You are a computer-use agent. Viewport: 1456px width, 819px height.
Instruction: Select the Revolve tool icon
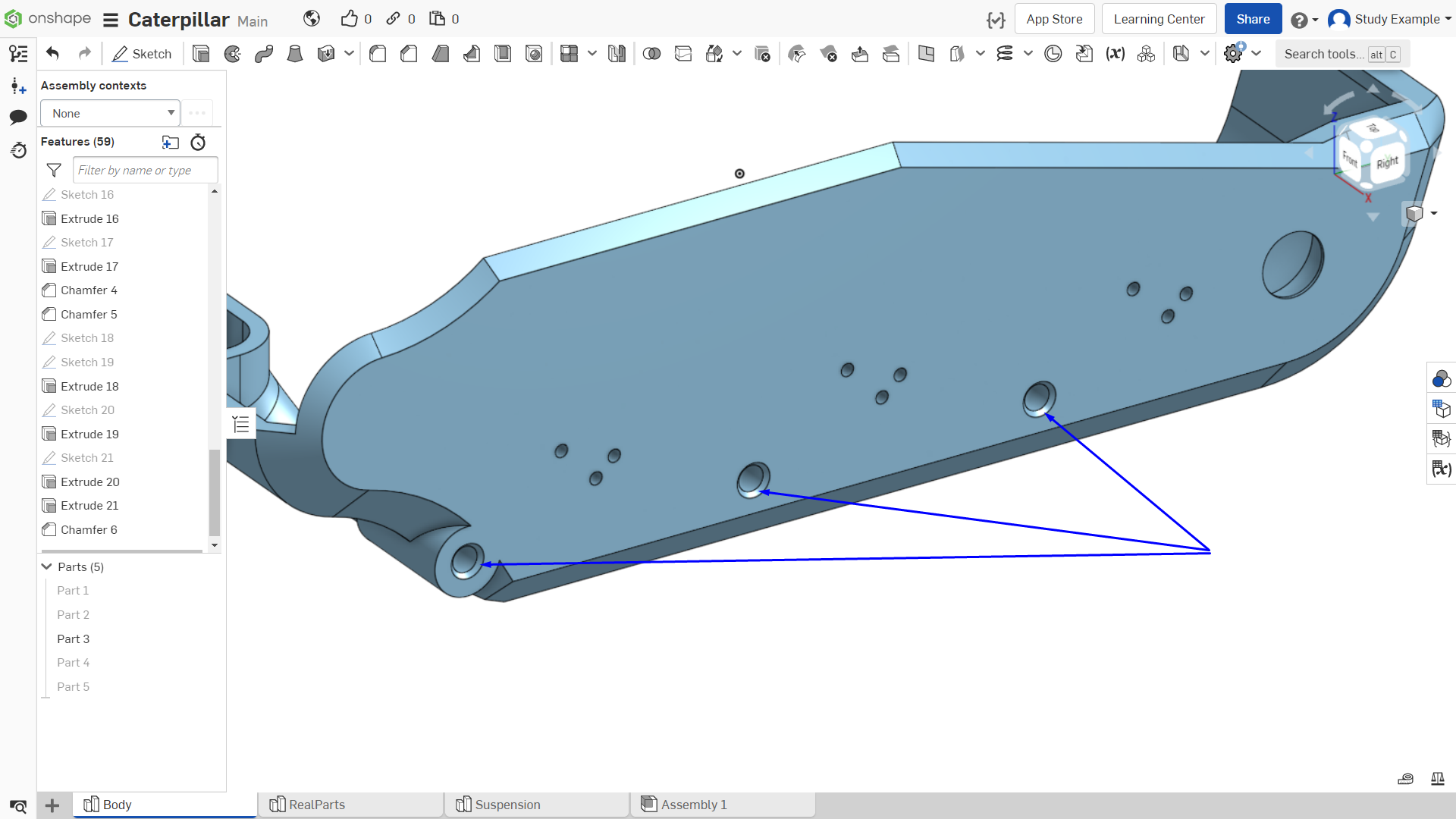tap(233, 54)
